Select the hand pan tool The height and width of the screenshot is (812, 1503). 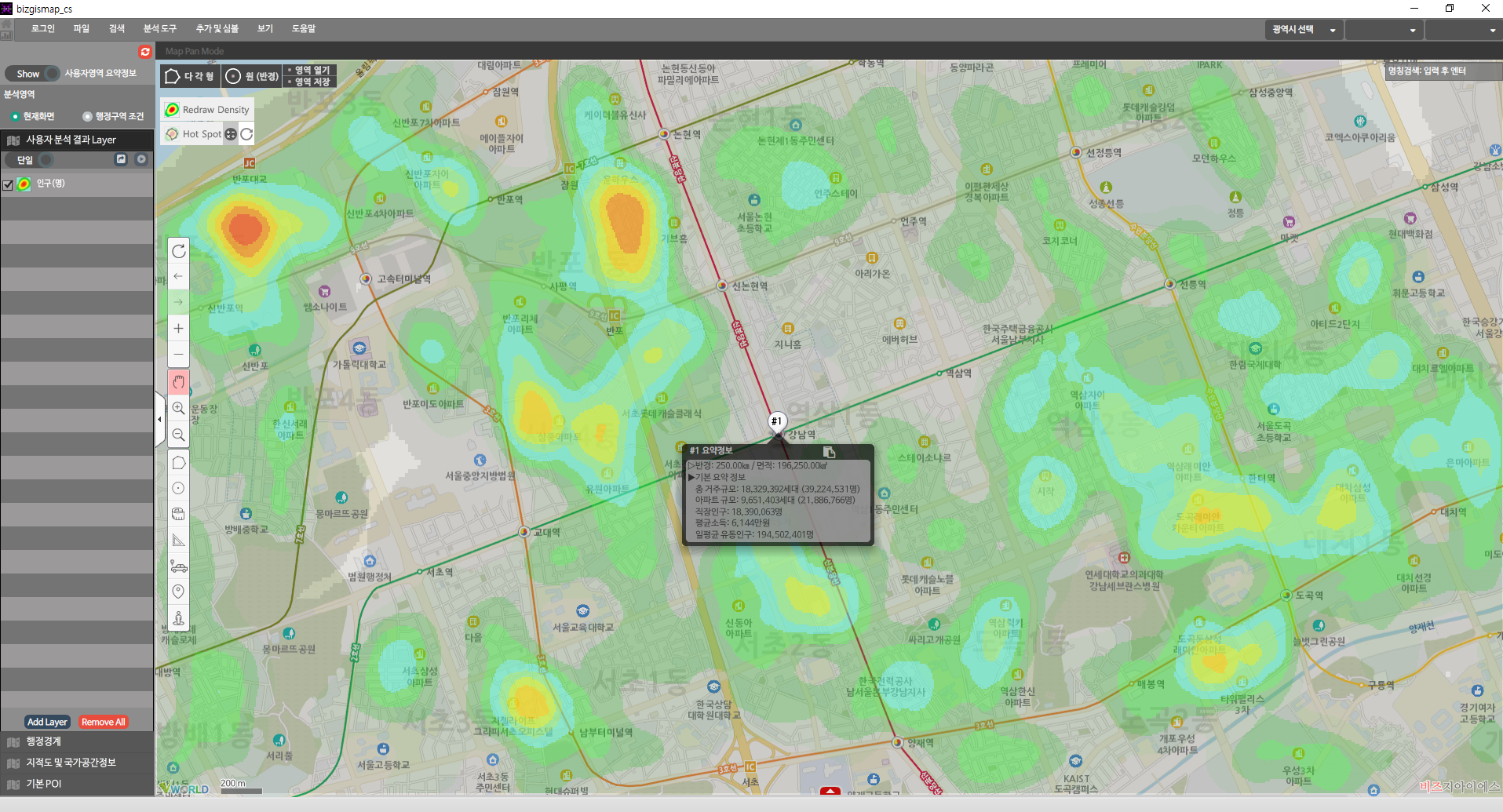click(x=179, y=382)
